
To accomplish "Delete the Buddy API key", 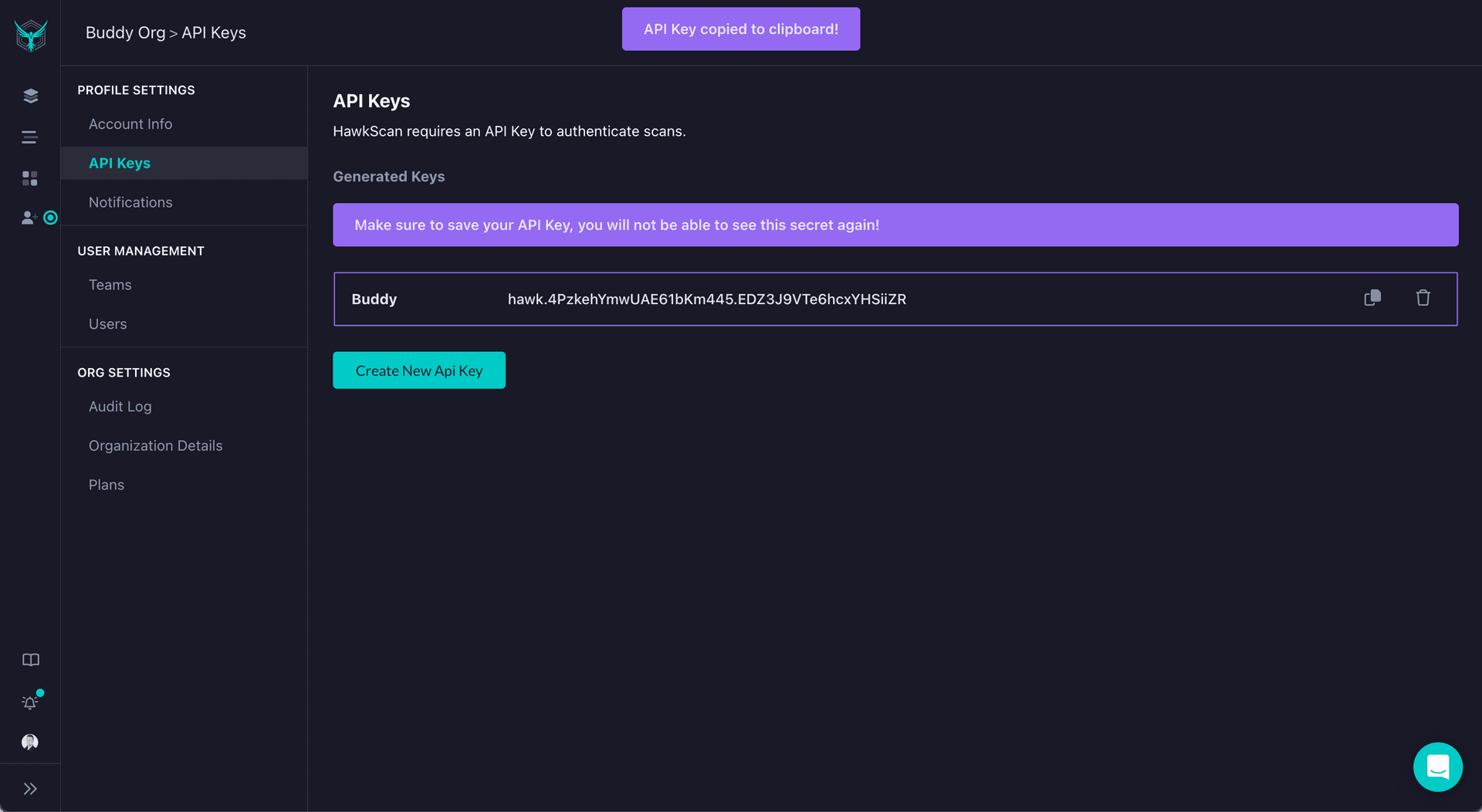I will point(1423,298).
